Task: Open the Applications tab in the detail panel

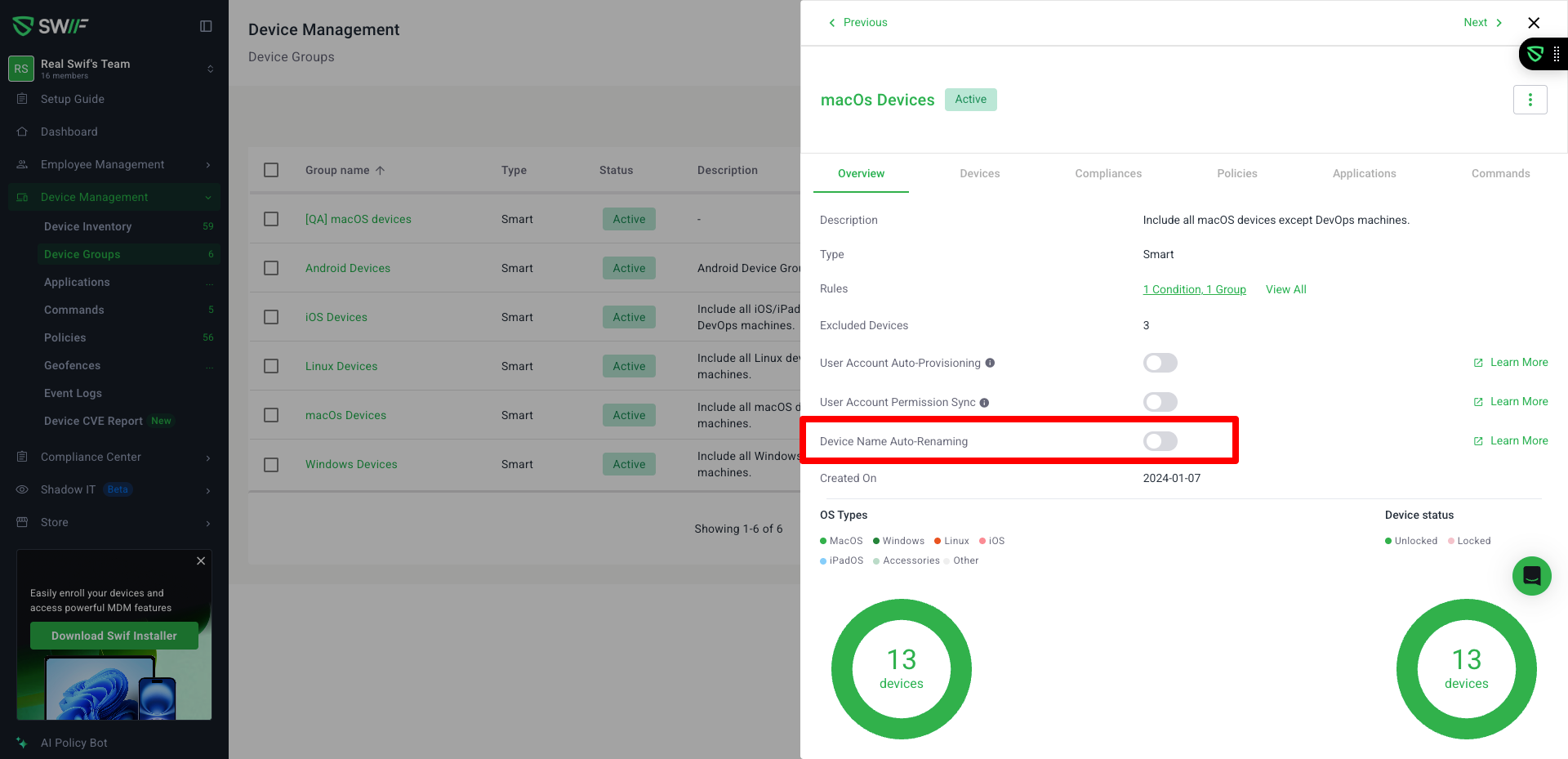Action: [1364, 173]
